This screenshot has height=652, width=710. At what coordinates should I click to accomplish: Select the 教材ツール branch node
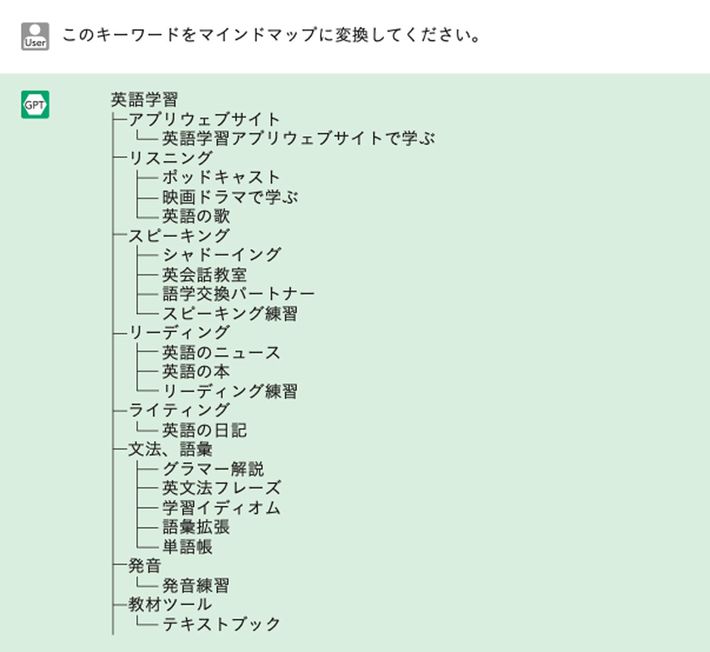coord(170,605)
